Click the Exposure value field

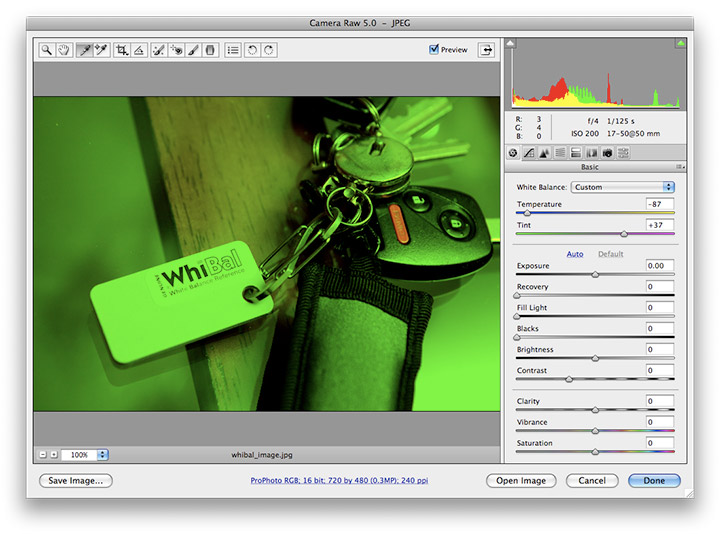pos(660,265)
